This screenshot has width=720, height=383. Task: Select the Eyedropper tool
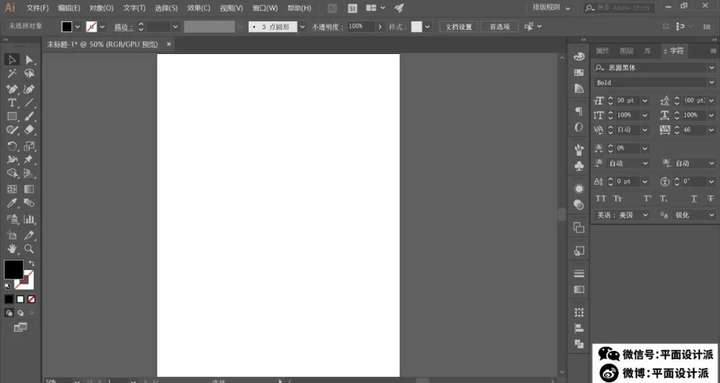(12, 203)
